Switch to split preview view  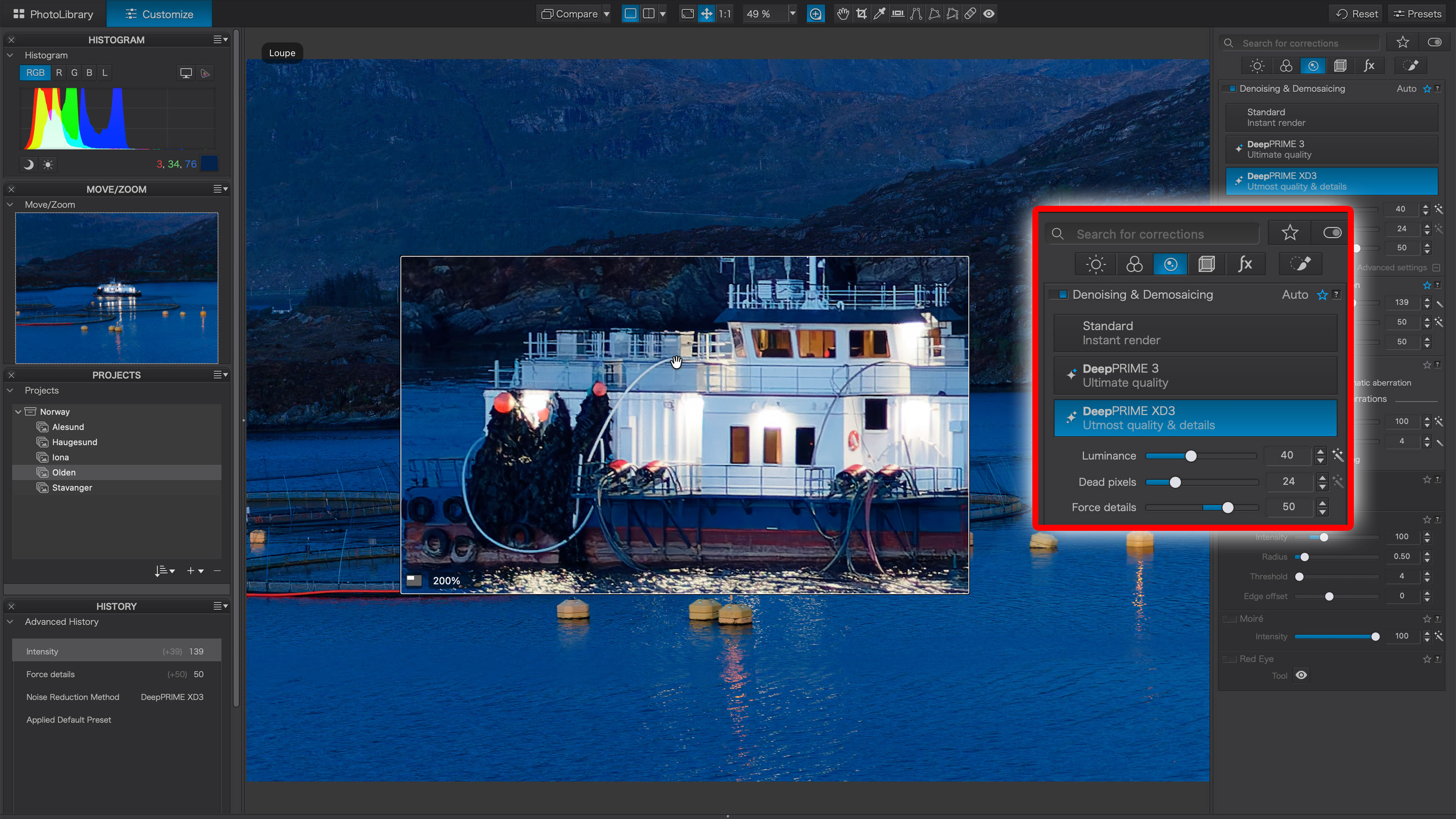pyautogui.click(x=649, y=14)
